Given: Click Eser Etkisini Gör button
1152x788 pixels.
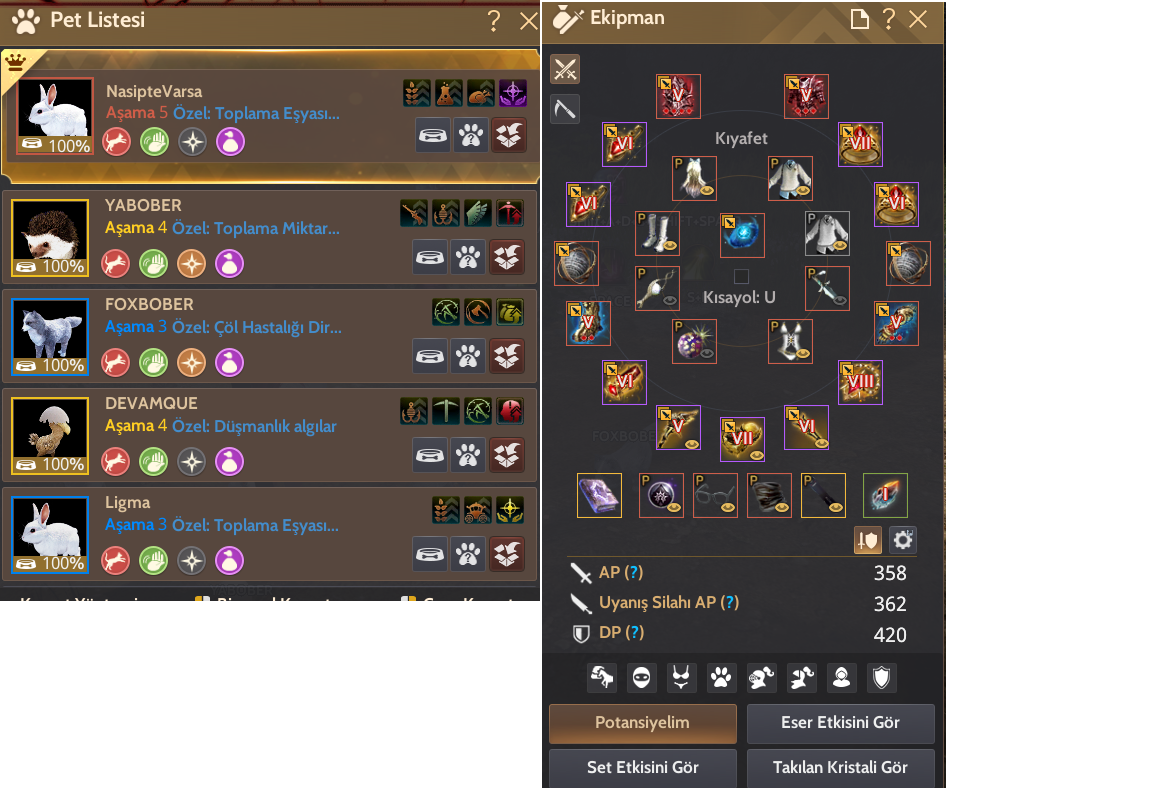Looking at the screenshot, I should click(840, 723).
